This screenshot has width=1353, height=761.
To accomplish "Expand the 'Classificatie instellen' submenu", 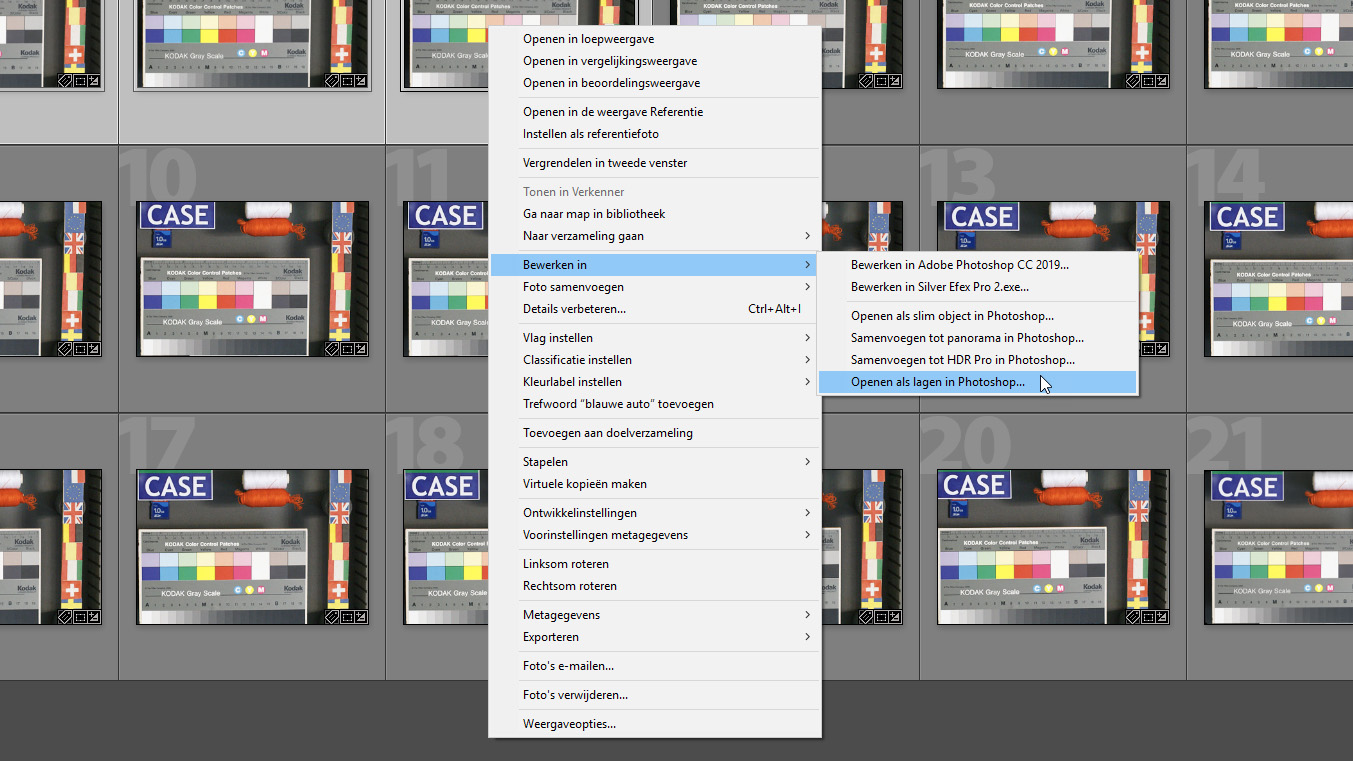I will (655, 360).
